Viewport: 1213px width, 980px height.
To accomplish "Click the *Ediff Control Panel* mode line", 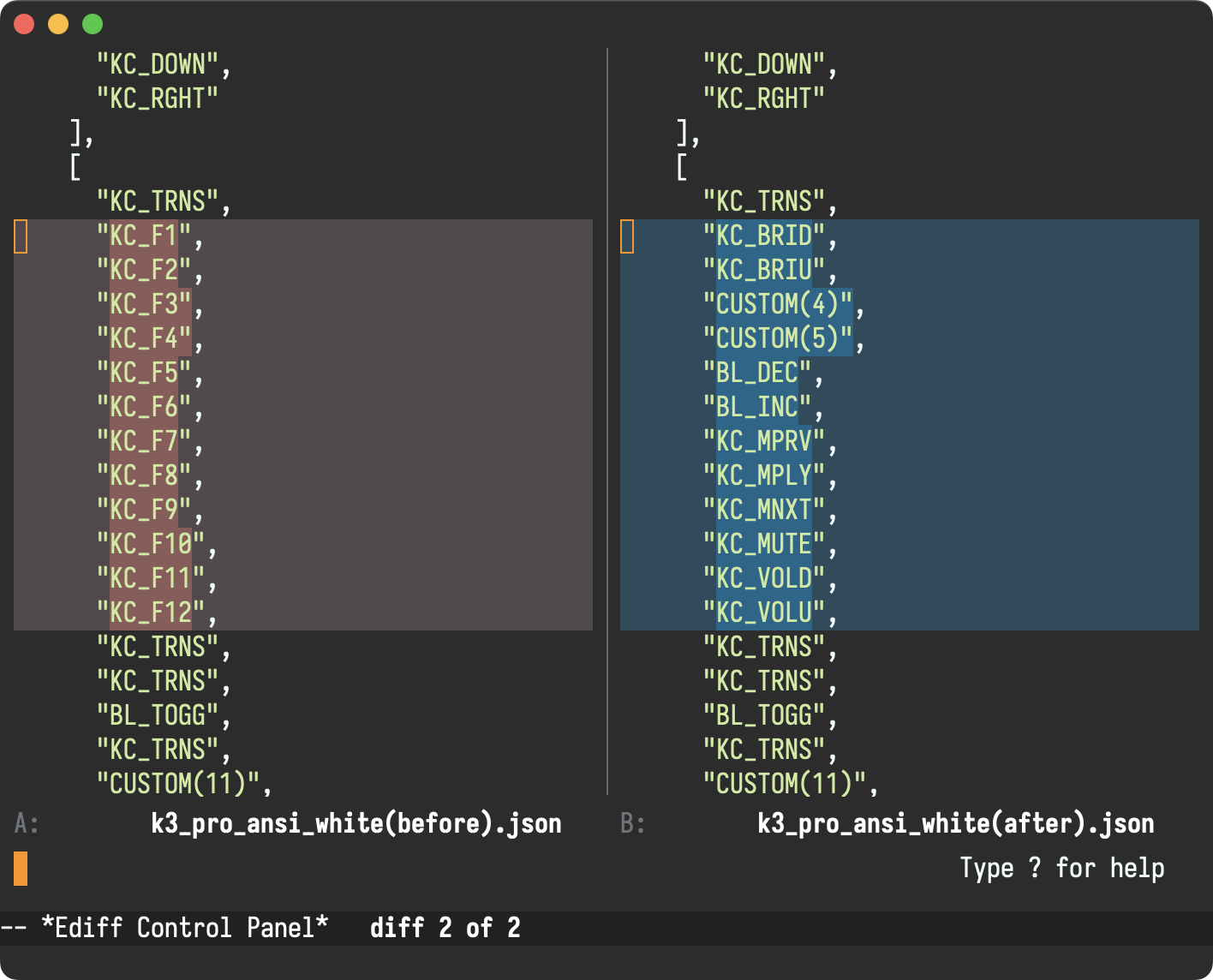I will (185, 928).
